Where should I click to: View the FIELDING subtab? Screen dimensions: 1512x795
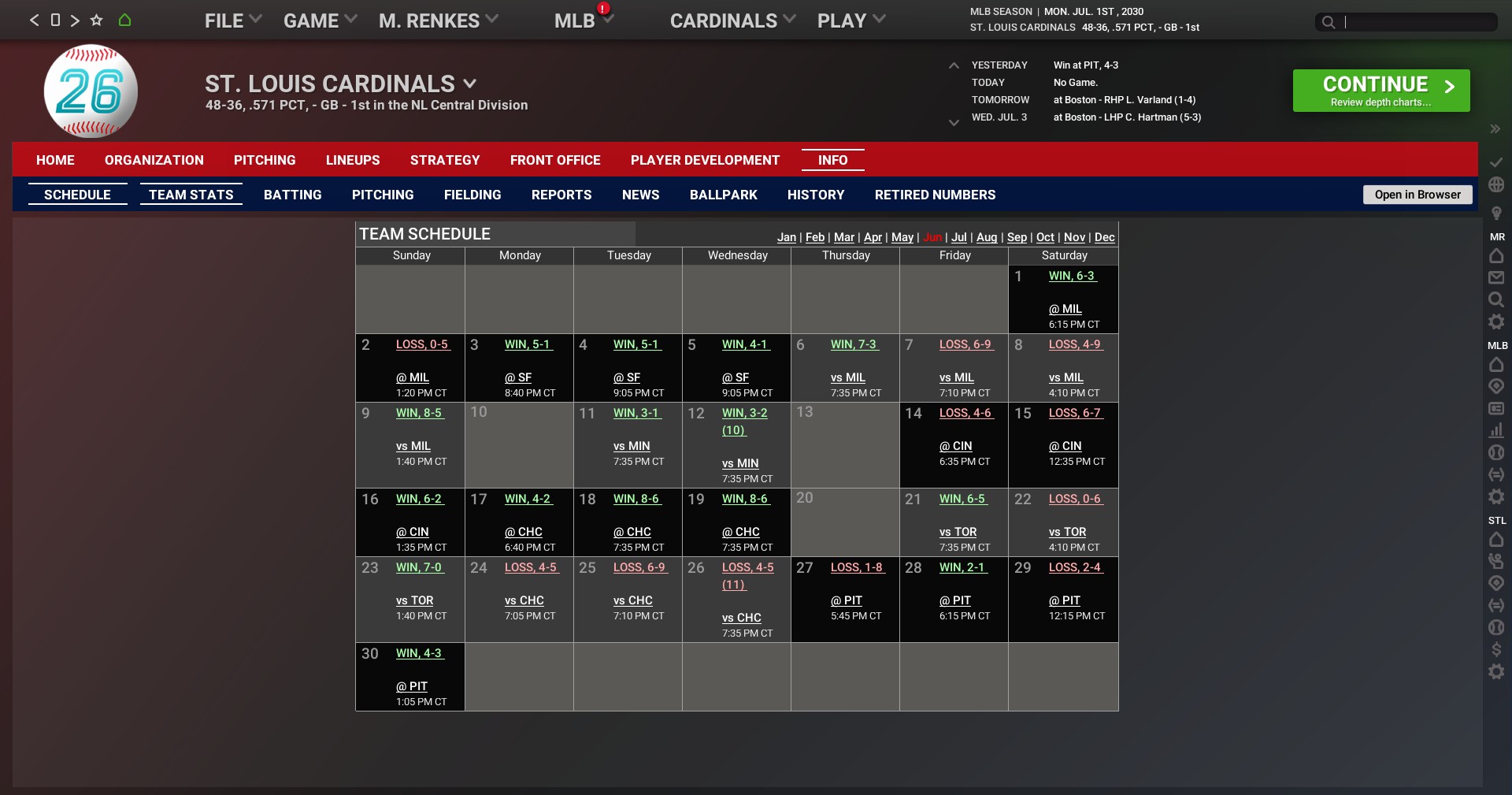[472, 195]
